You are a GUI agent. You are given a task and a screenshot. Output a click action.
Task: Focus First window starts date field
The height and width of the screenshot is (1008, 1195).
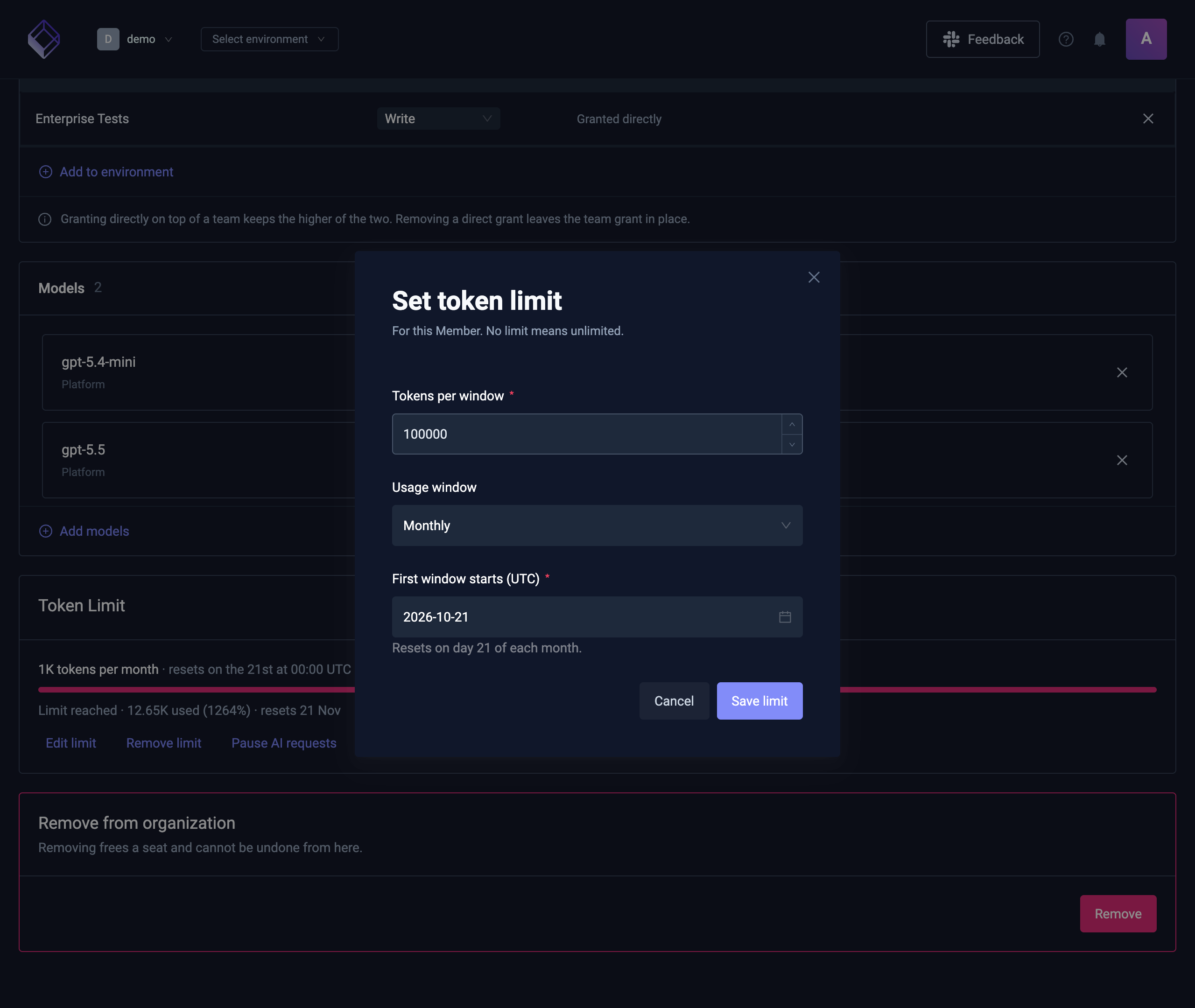tap(597, 617)
